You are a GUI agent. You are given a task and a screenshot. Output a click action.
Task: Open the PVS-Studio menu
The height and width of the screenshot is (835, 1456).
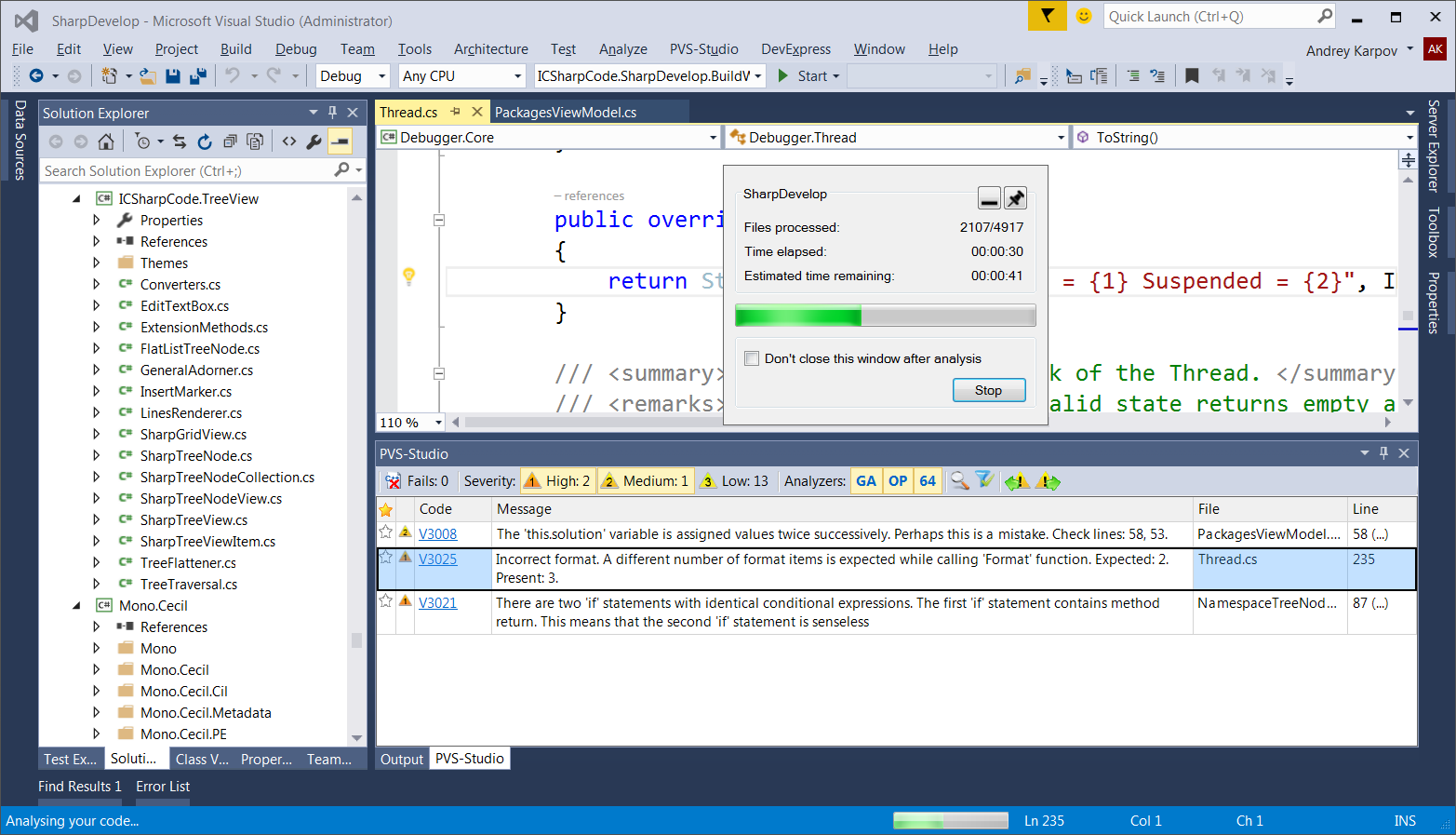pyautogui.click(x=703, y=49)
